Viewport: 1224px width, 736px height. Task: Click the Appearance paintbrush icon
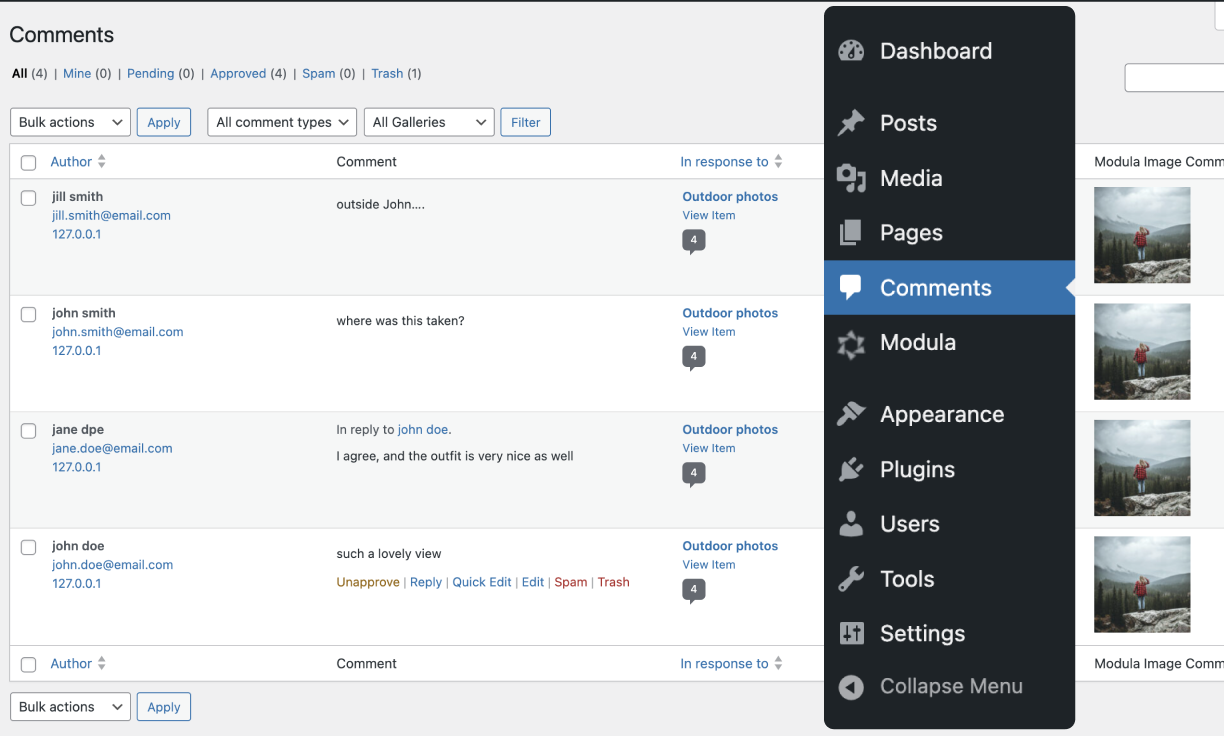click(851, 415)
